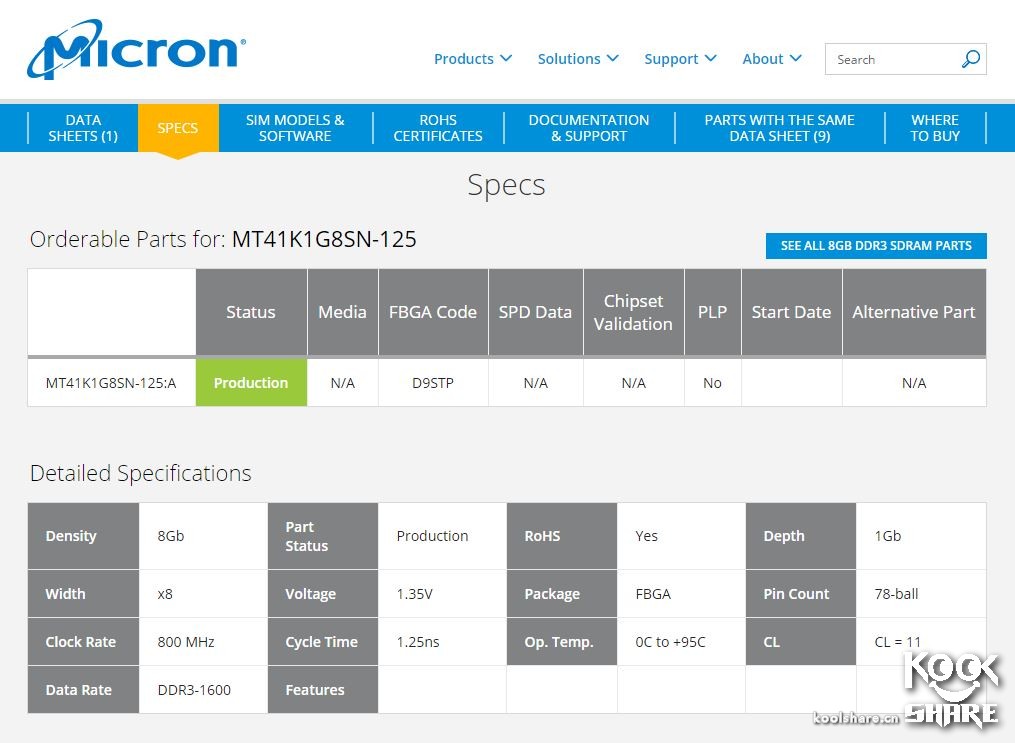Click the Pin Count value 78-ball
This screenshot has height=743, width=1015.
897,593
